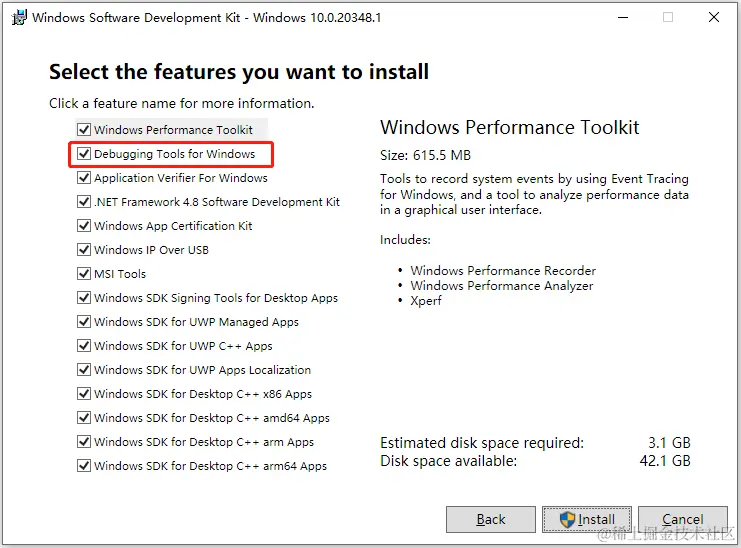Go back with the Back button
Image resolution: width=741 pixels, height=548 pixels.
tap(491, 520)
